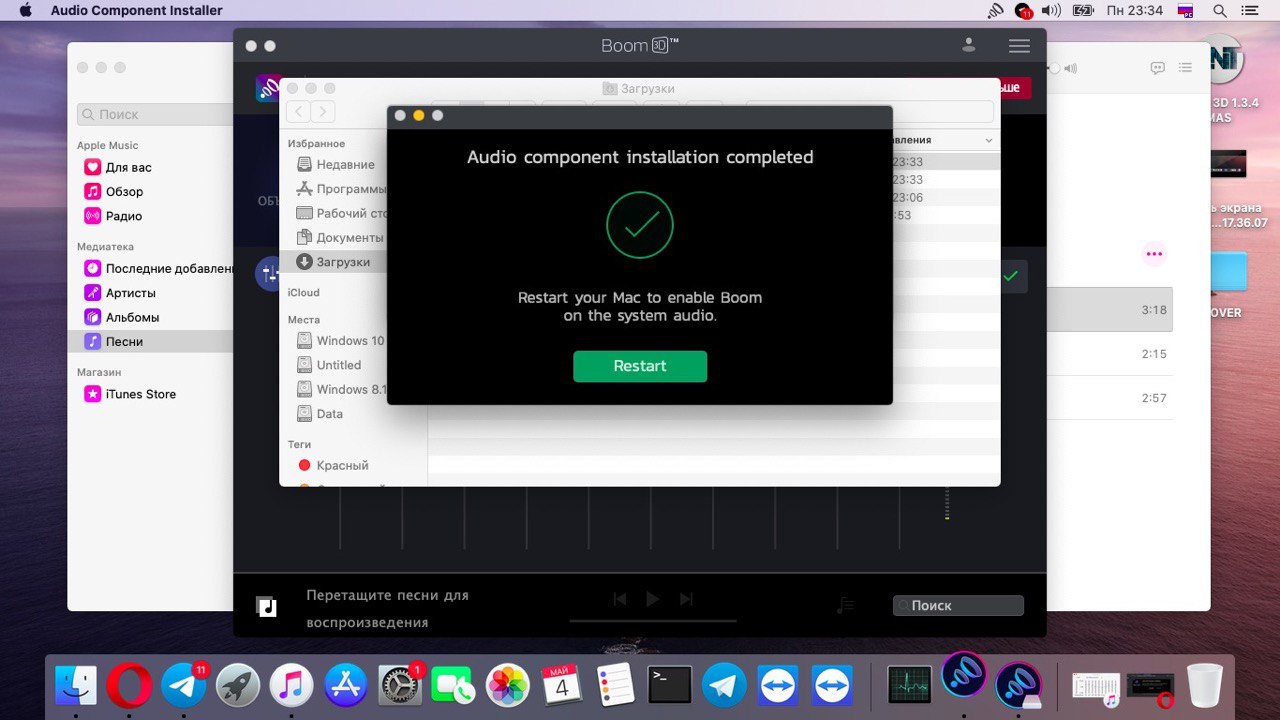Expand the Finder date column sort chevron
1280x720 pixels.
click(x=989, y=141)
